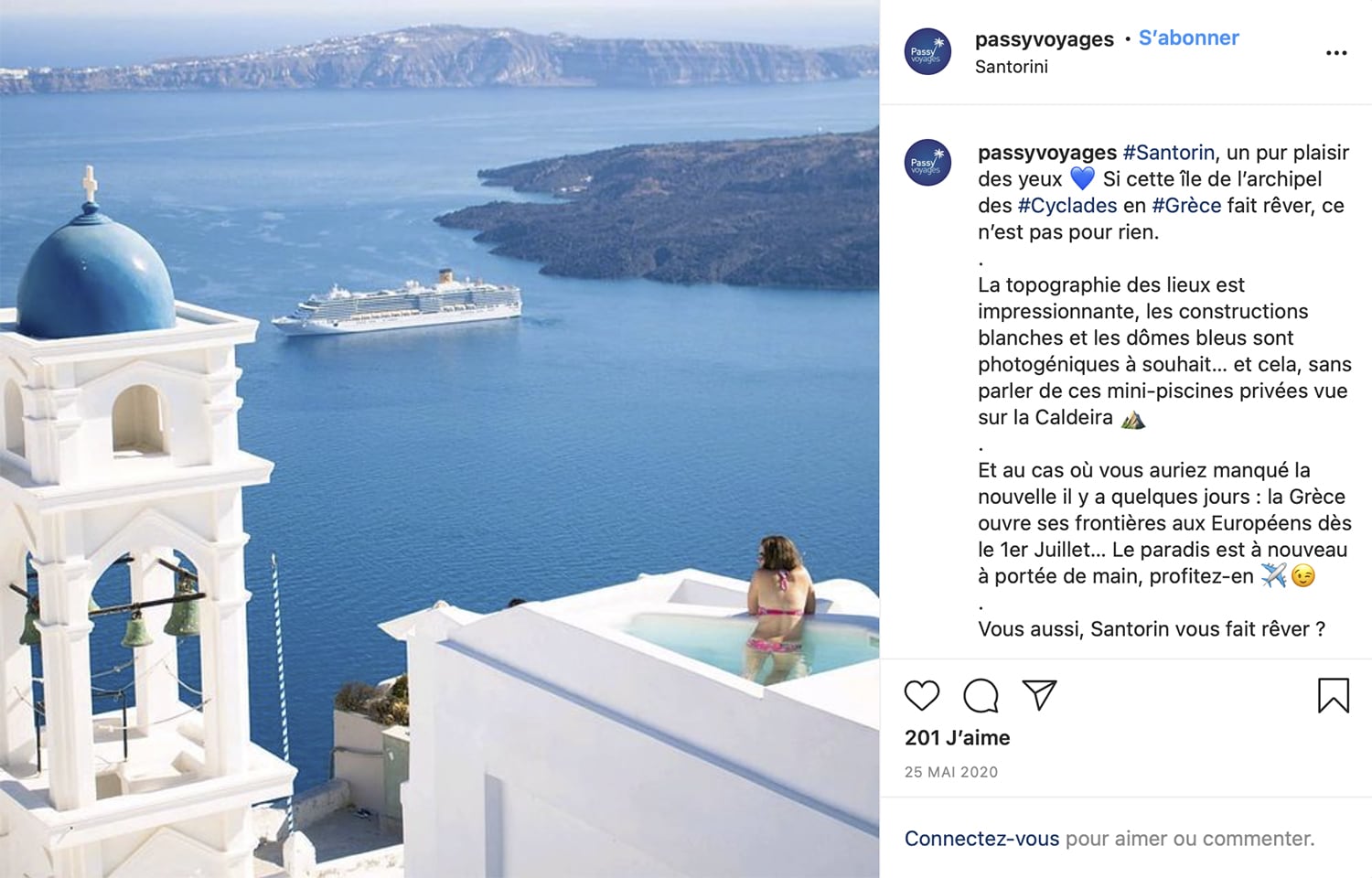Viewport: 1372px width, 878px height.
Task: Open the #Grèce hashtag
Action: pyautogui.click(x=1186, y=206)
